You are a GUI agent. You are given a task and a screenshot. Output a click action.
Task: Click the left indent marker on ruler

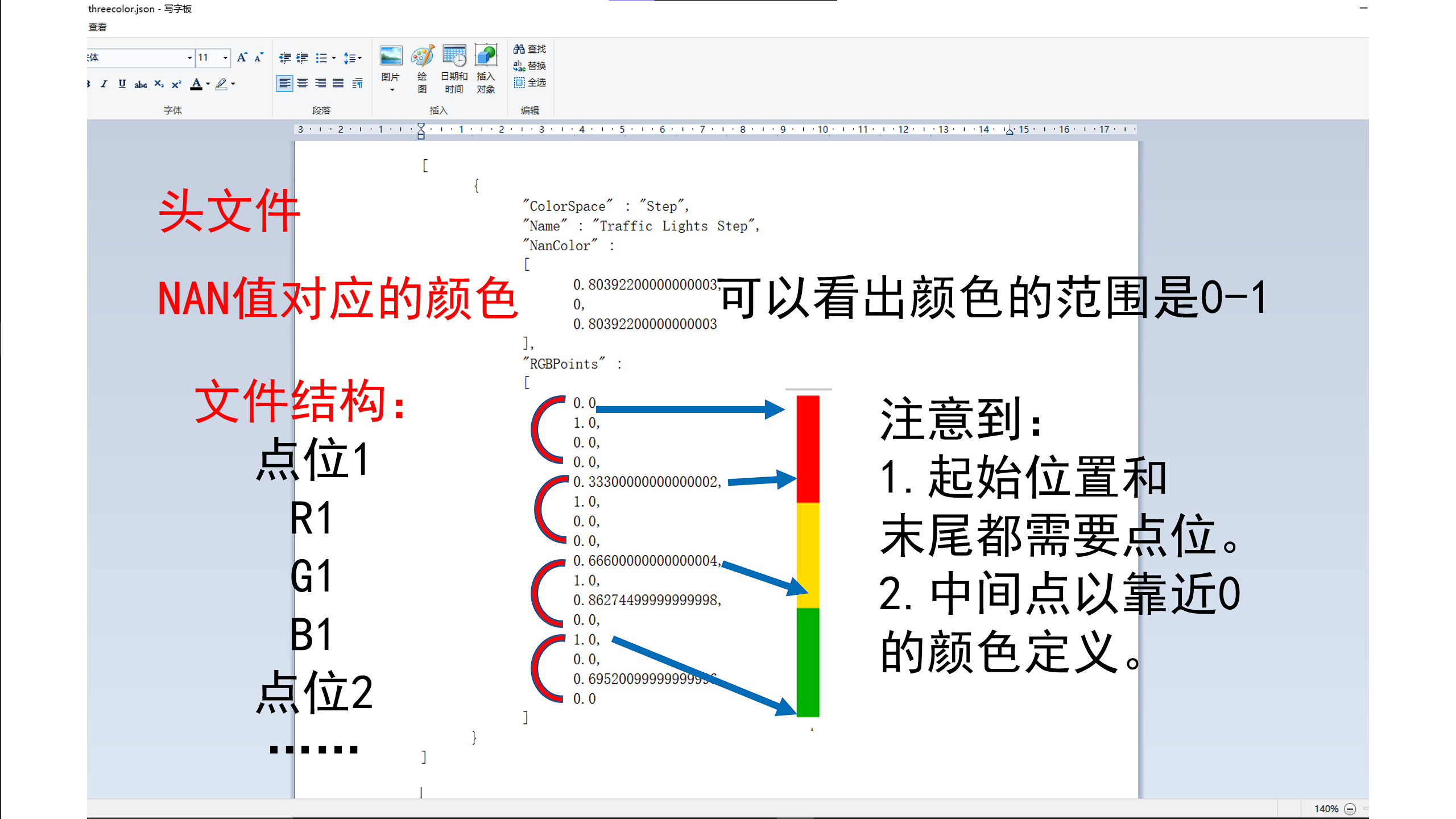[421, 131]
